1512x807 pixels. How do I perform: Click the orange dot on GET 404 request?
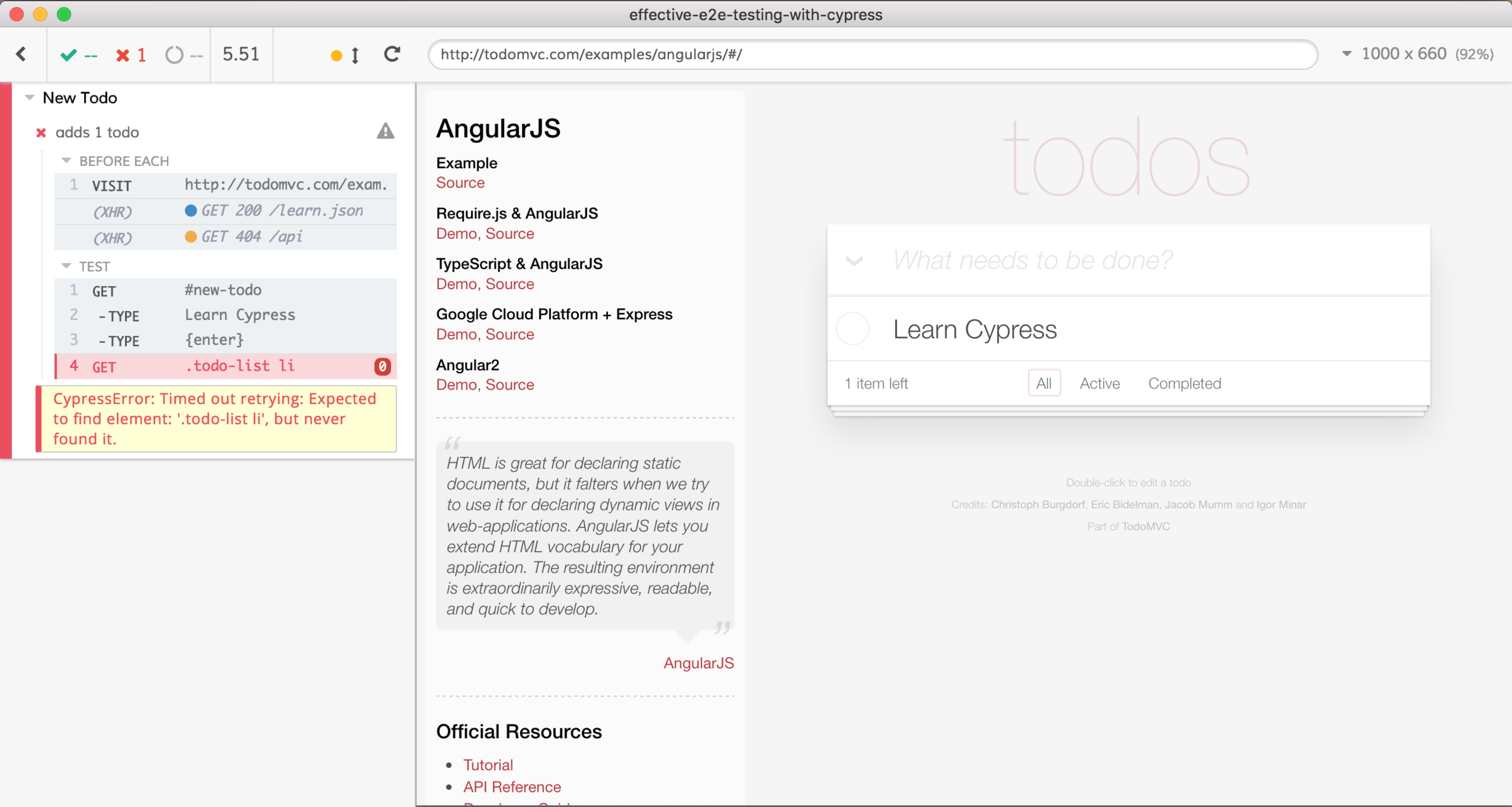tap(191, 237)
